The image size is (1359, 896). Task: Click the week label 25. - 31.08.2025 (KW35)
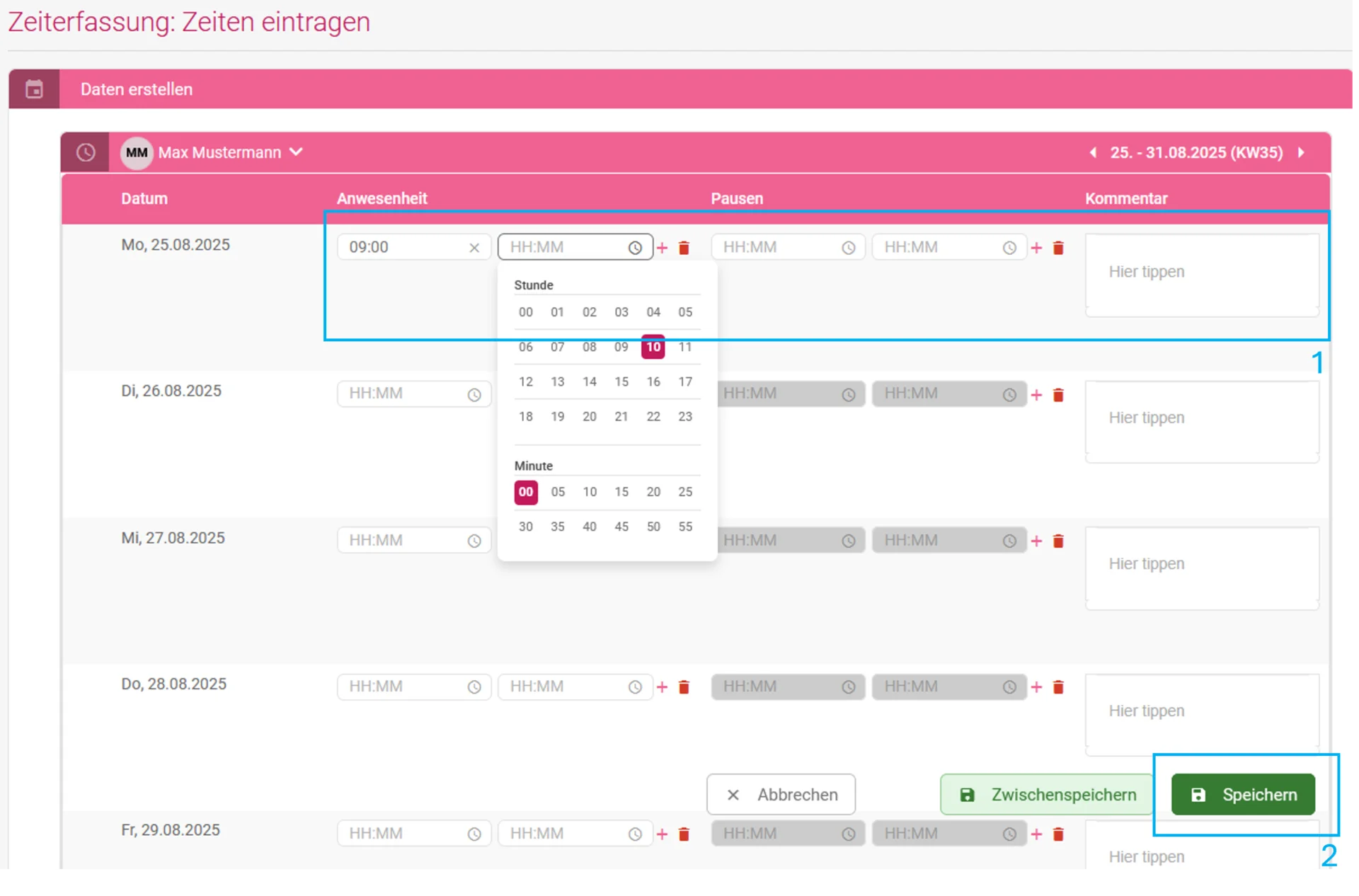(1196, 153)
